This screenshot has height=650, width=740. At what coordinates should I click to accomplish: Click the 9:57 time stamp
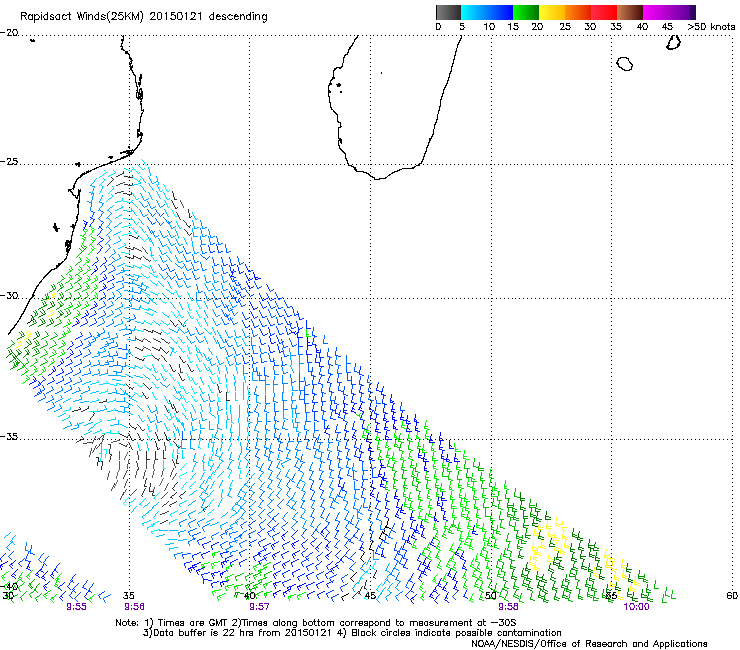click(259, 607)
